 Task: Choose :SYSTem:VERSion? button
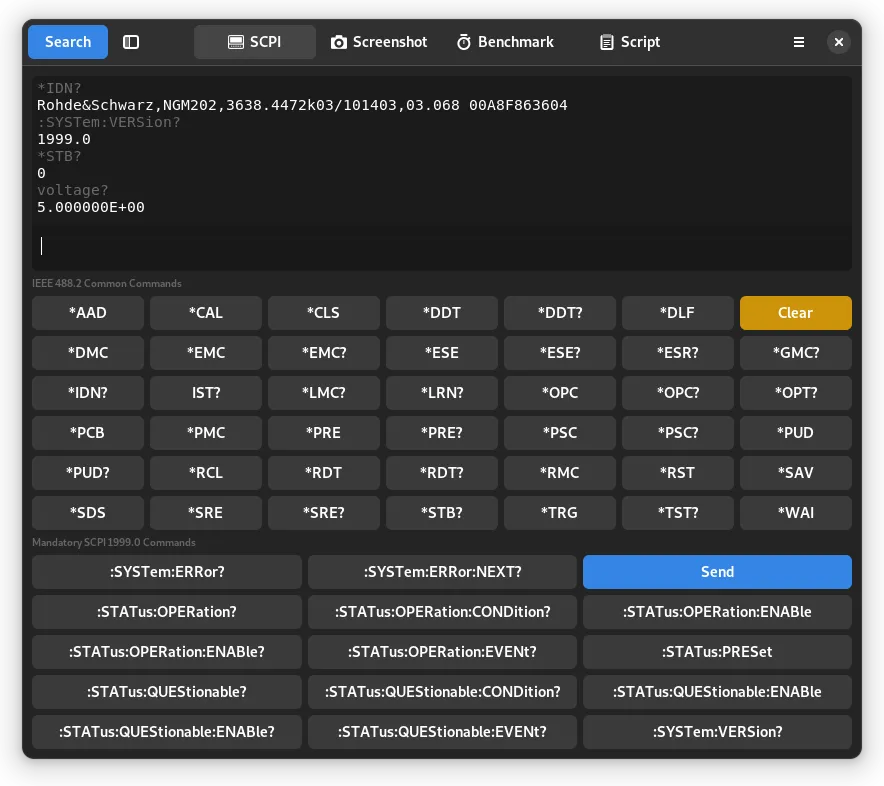[x=717, y=732]
